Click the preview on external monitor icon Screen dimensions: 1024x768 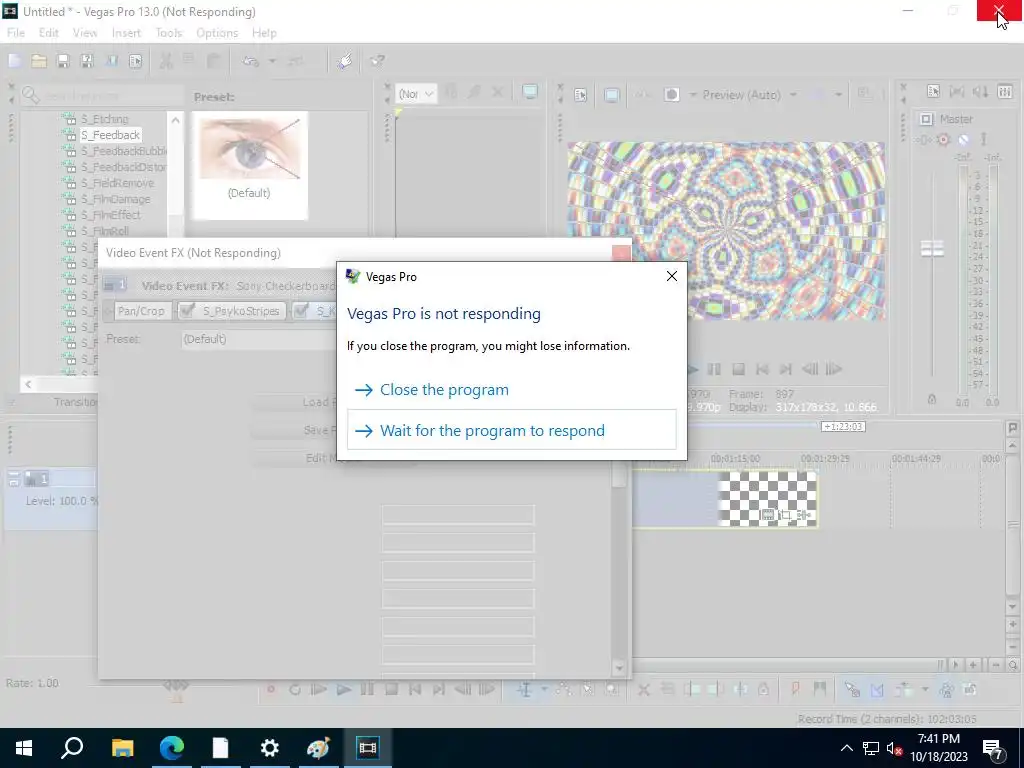click(611, 95)
